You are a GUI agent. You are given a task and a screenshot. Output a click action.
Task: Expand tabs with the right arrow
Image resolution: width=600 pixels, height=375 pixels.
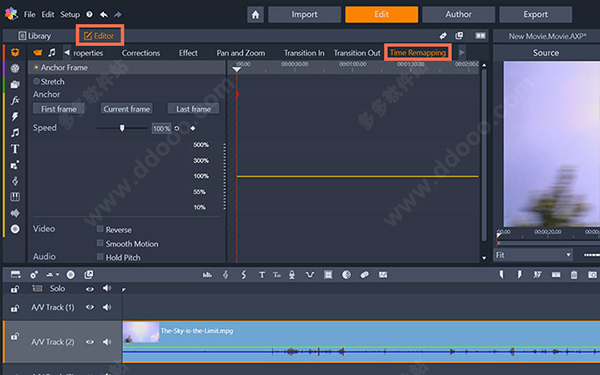pos(462,52)
